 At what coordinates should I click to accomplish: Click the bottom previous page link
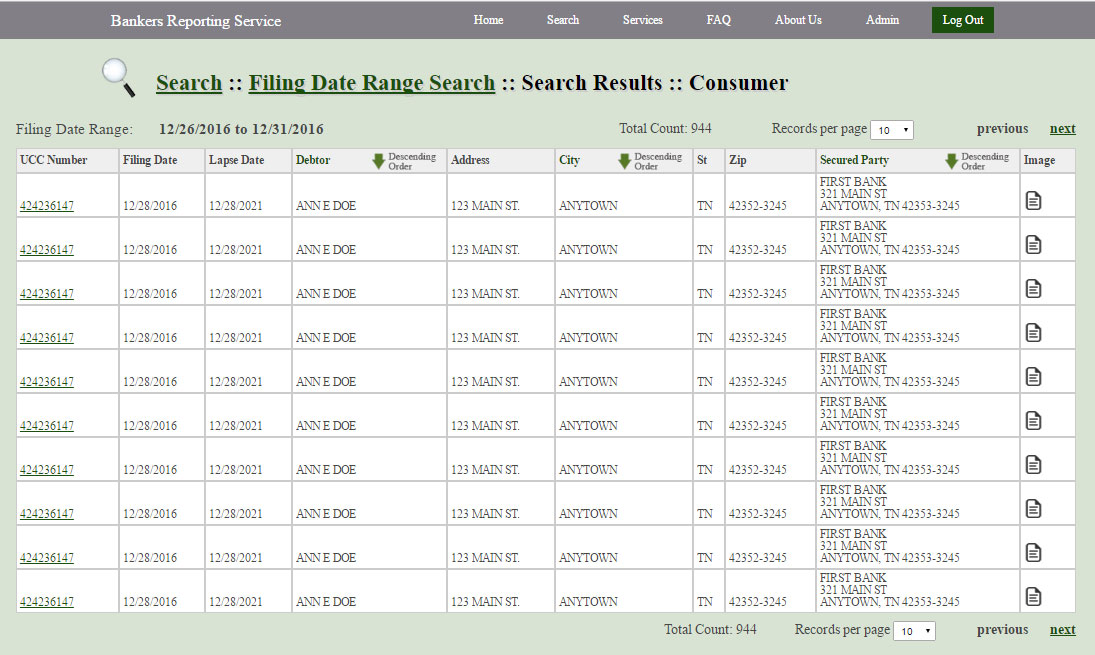(1002, 630)
